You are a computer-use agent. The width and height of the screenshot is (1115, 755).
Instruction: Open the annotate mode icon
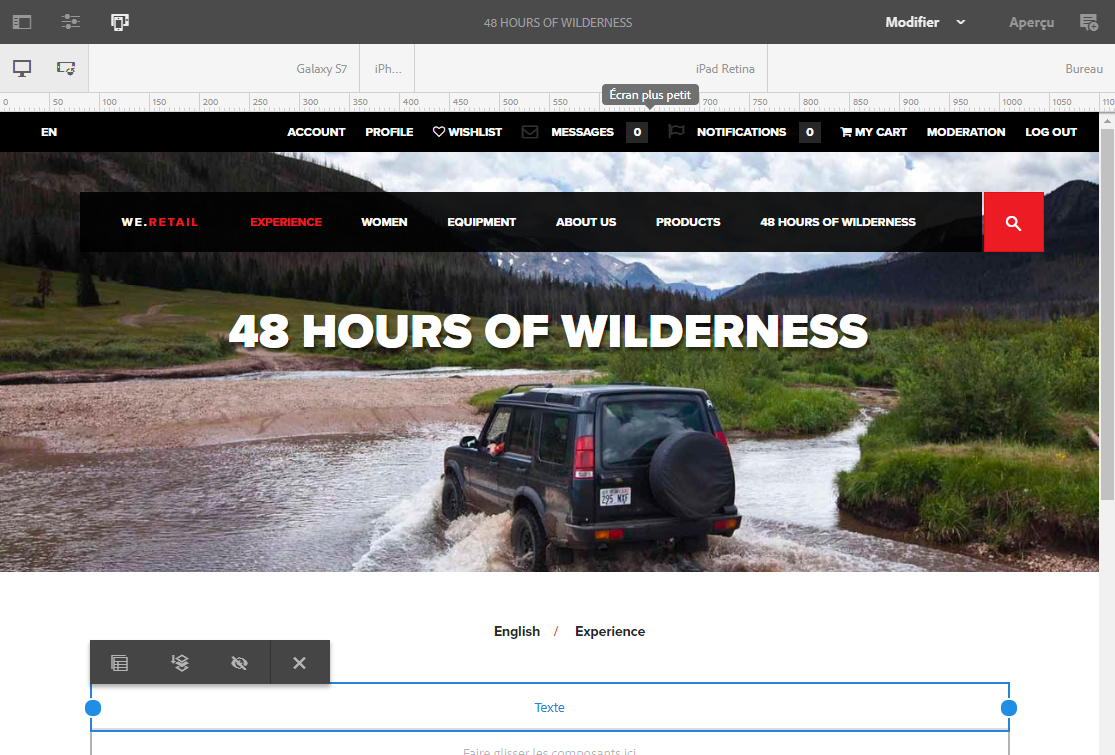pos(1089,22)
